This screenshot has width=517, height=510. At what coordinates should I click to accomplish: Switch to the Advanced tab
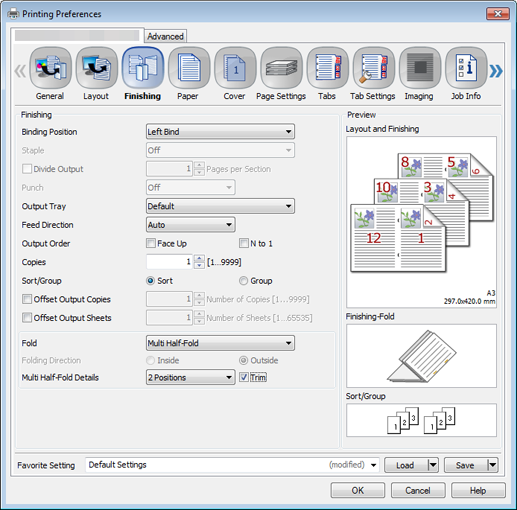coord(165,36)
